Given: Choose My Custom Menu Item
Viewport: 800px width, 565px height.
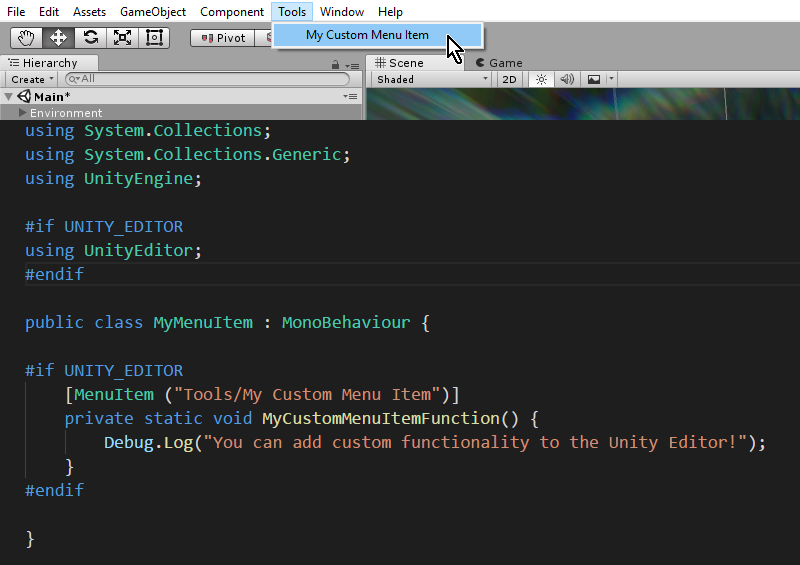Looking at the screenshot, I should tap(378, 35).
